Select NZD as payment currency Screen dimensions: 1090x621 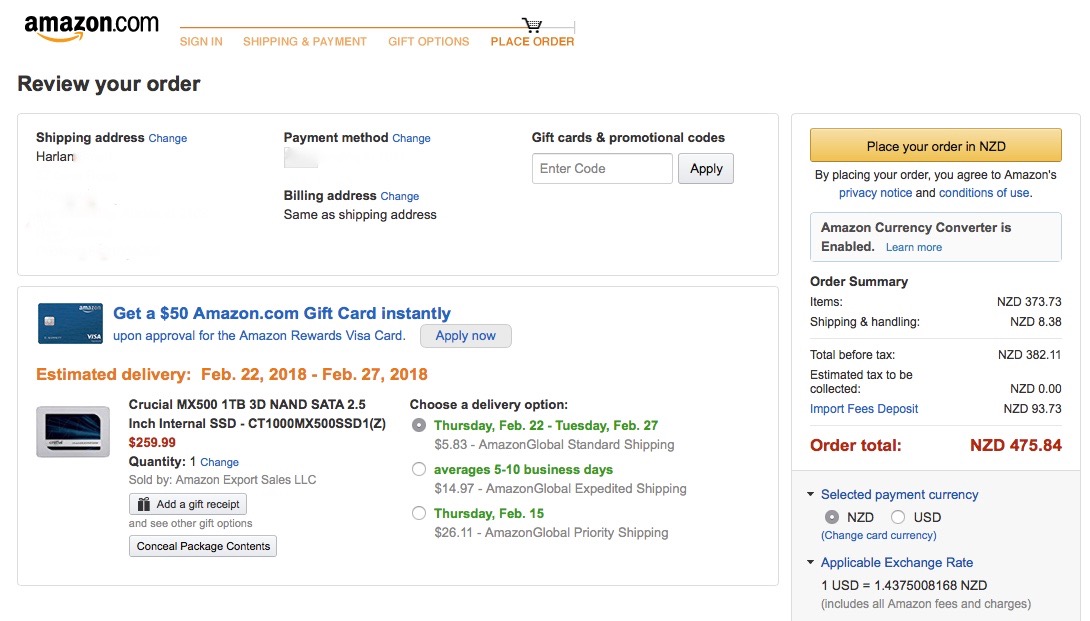[831, 517]
